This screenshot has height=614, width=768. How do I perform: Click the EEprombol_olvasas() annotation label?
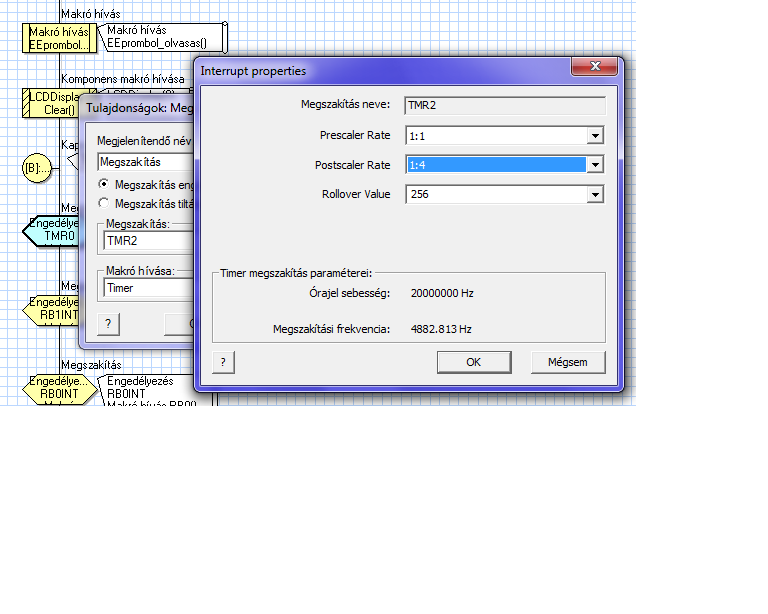[x=157, y=43]
